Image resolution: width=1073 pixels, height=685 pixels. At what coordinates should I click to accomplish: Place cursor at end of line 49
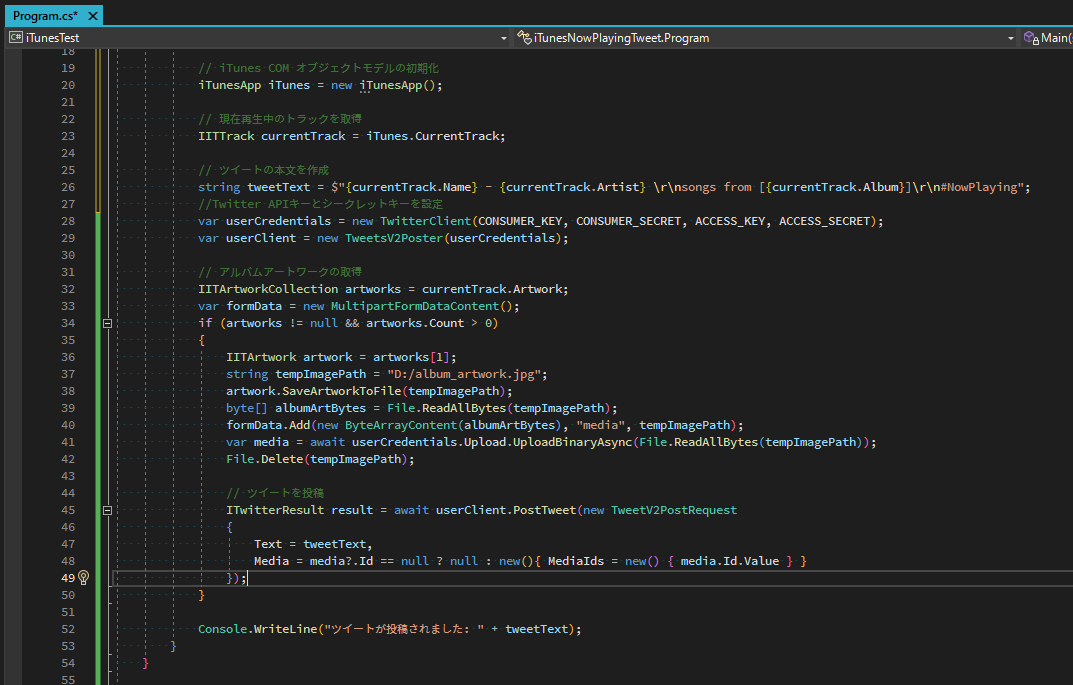coord(247,578)
